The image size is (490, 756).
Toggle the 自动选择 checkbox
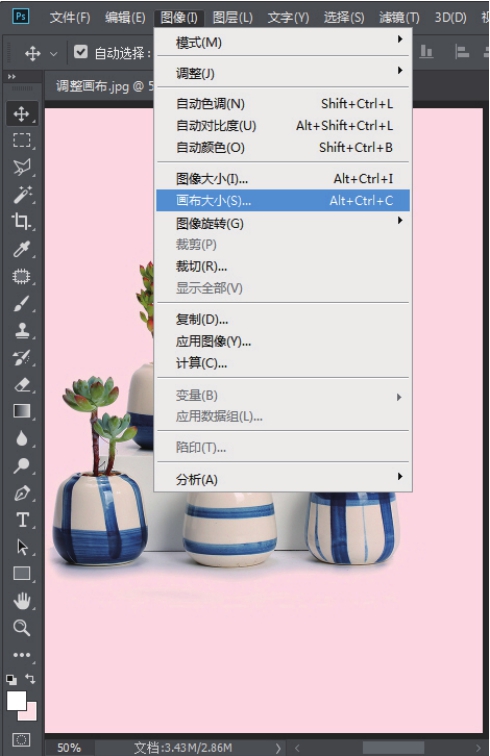(81, 52)
